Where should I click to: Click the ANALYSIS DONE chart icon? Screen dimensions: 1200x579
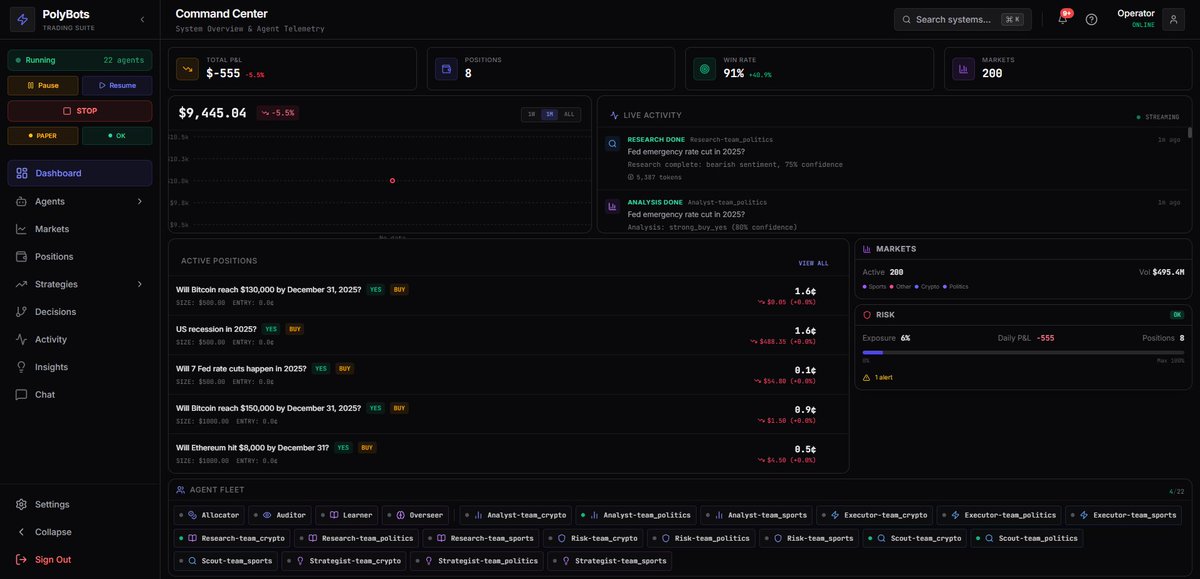[612, 207]
